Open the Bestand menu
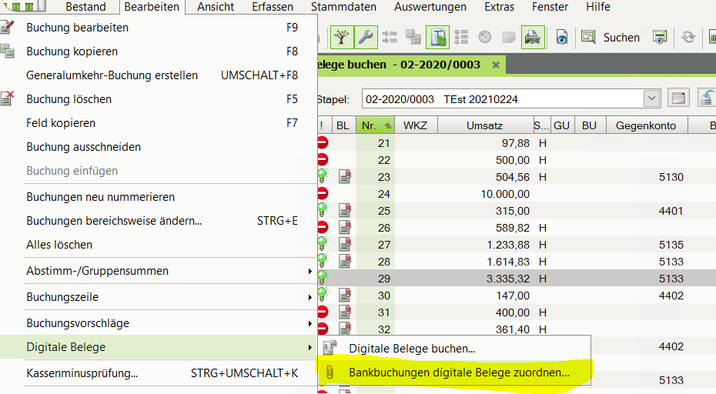This screenshot has width=716, height=394. coord(85,7)
